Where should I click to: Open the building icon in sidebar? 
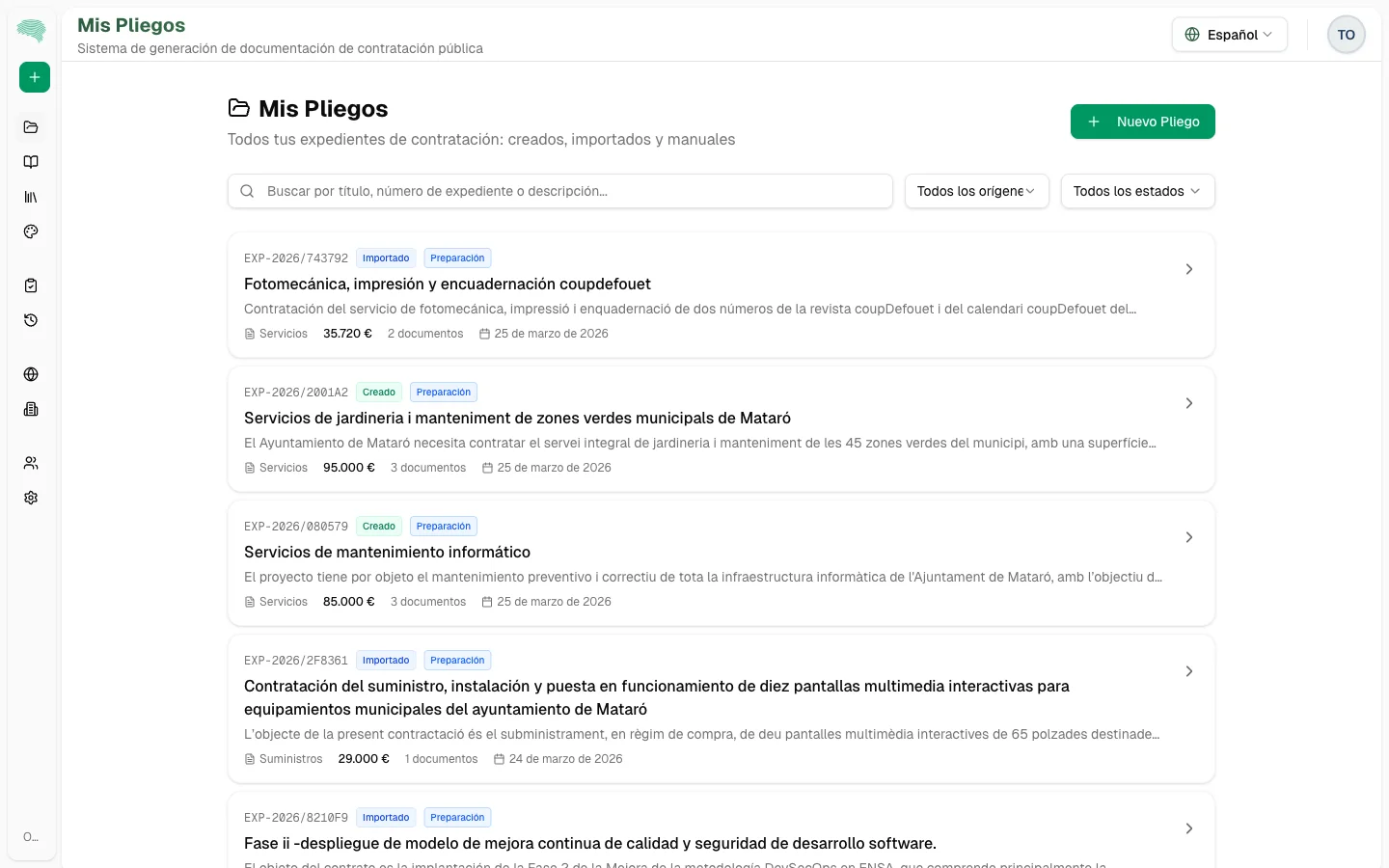(x=31, y=409)
